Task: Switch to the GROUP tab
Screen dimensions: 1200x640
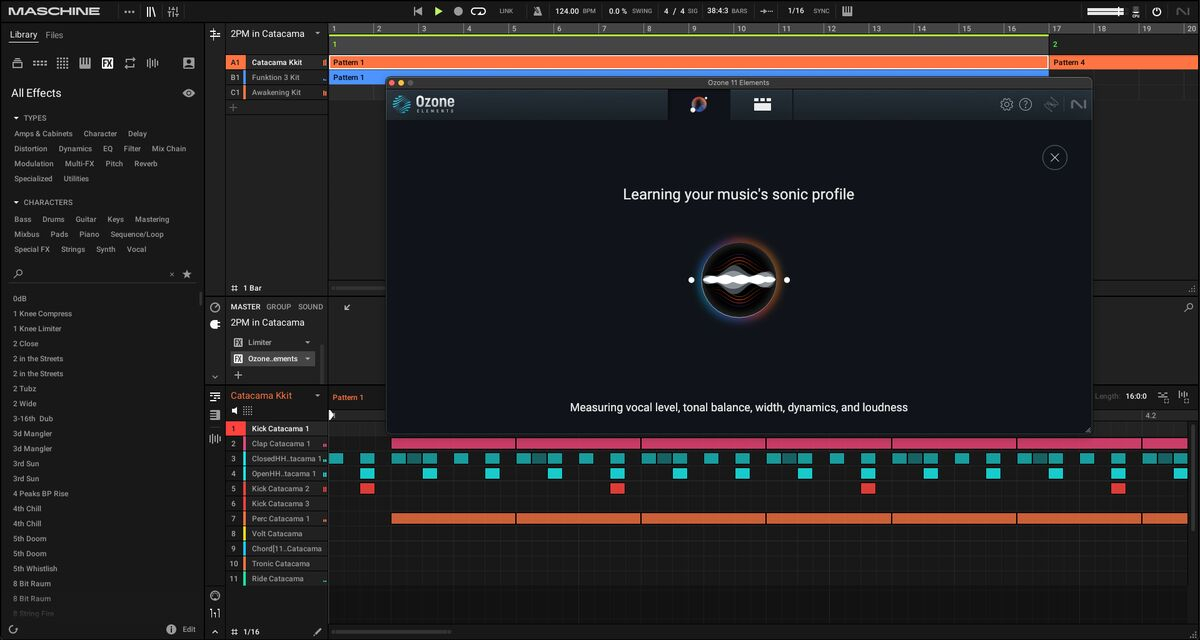Action: (278, 307)
